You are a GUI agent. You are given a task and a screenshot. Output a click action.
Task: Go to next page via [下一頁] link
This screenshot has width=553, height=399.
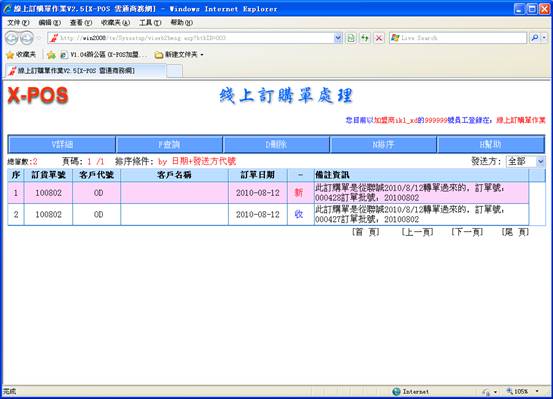[x=467, y=232]
